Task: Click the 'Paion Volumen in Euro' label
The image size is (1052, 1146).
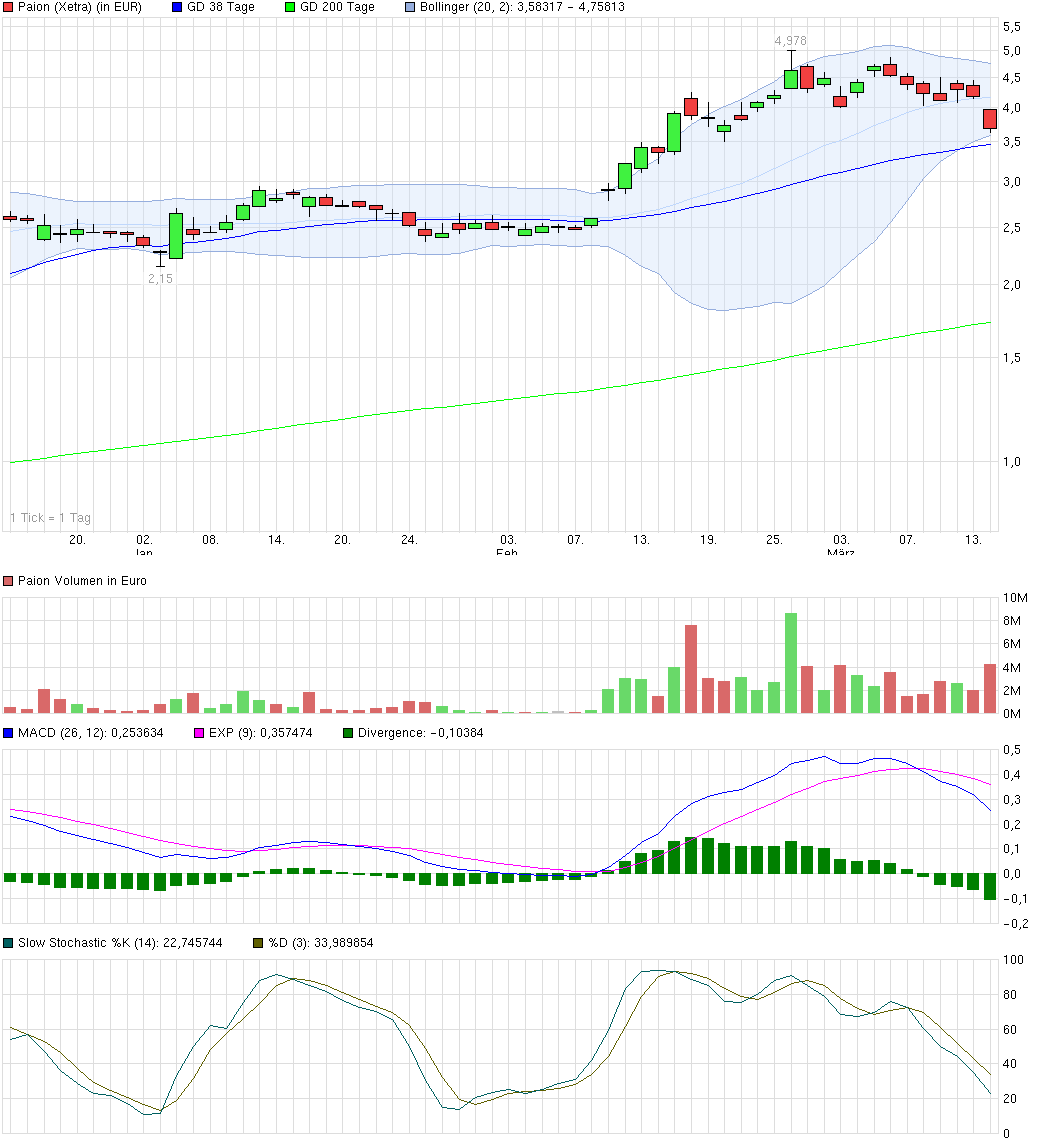Action: 82,581
